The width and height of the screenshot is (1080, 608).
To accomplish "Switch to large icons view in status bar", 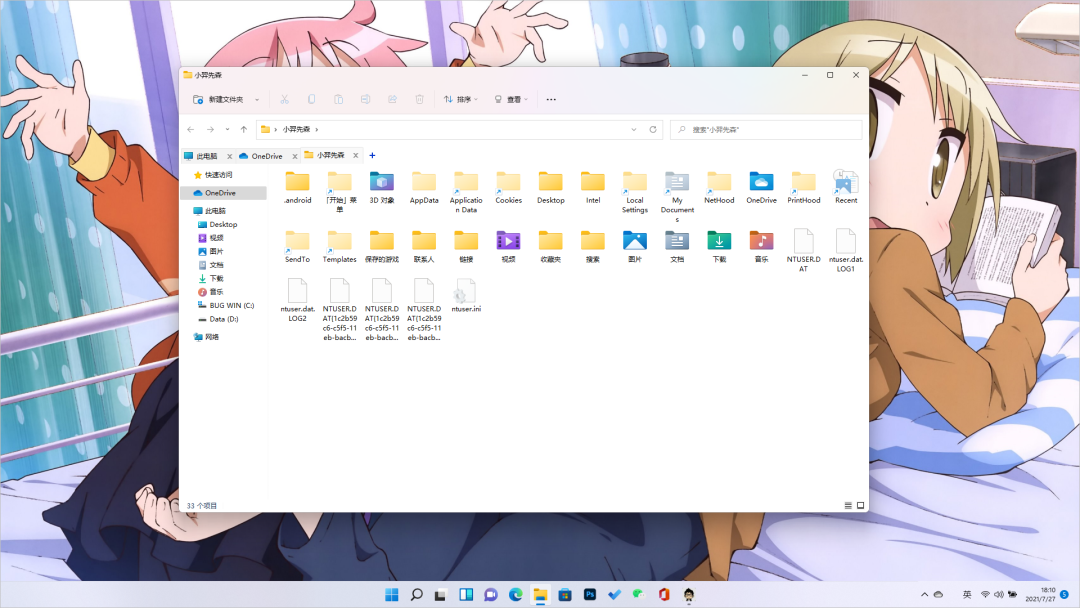I will (x=860, y=506).
